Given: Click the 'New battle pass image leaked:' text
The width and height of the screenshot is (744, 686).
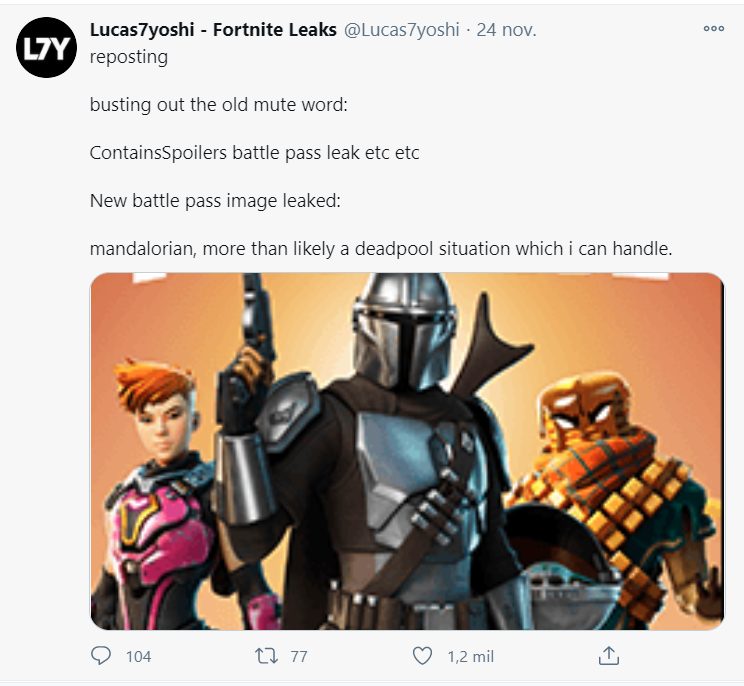Looking at the screenshot, I should click(215, 201).
